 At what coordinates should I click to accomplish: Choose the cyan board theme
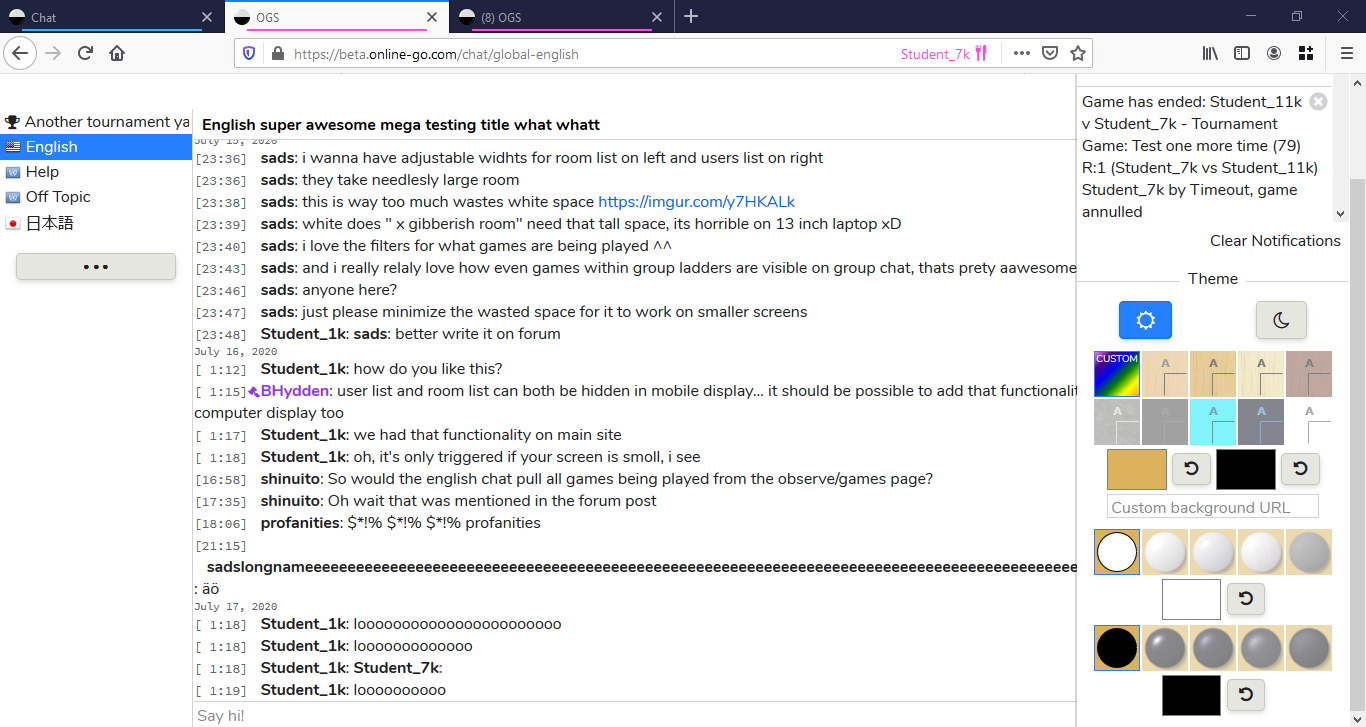pyautogui.click(x=1213, y=422)
